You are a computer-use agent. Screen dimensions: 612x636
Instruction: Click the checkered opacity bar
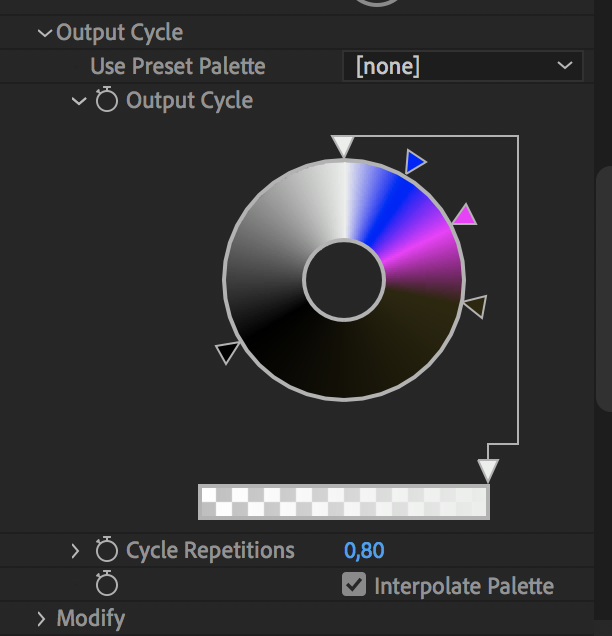tap(344, 502)
